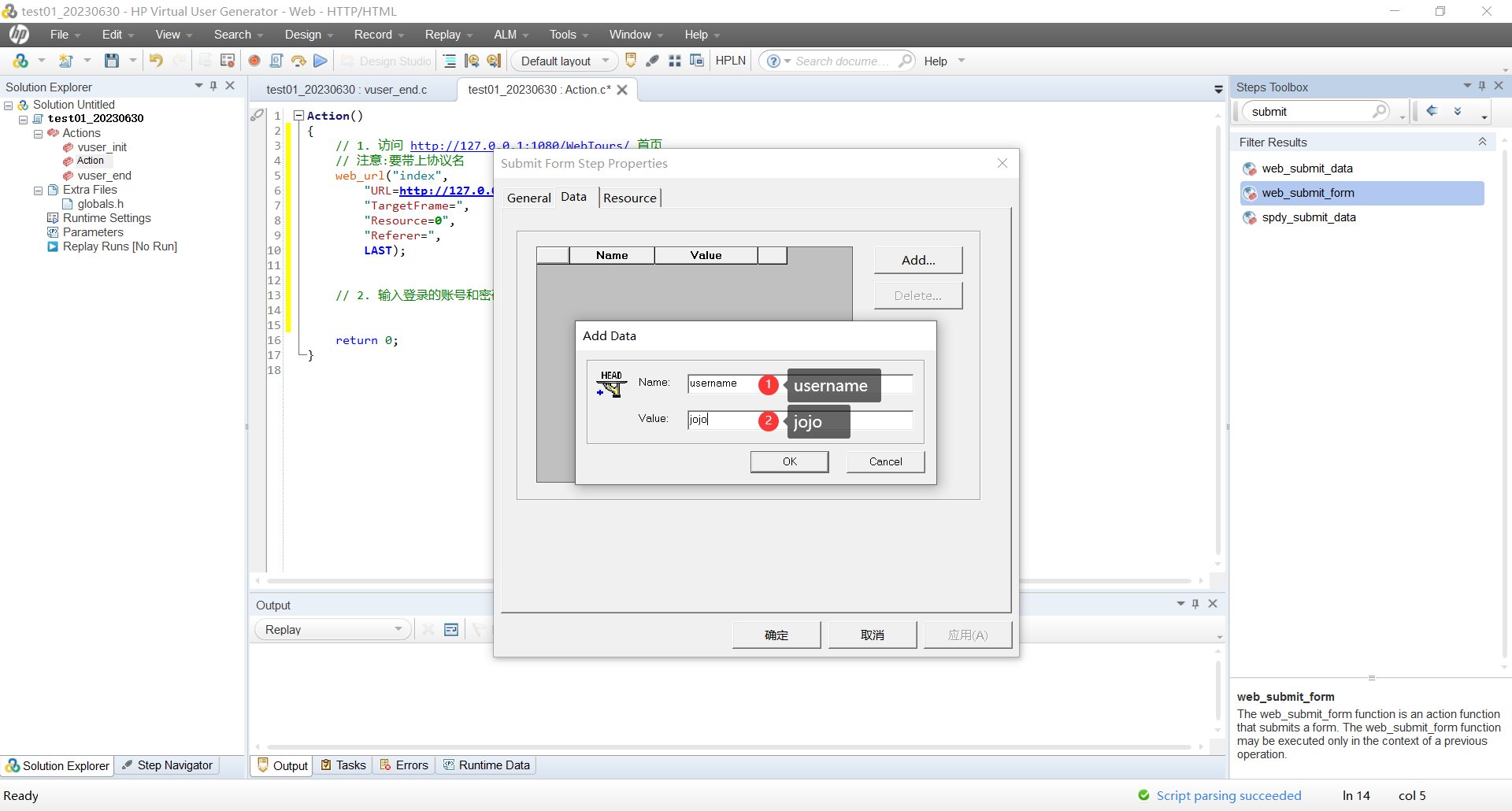Click the four-squares grid layout icon

[675, 61]
